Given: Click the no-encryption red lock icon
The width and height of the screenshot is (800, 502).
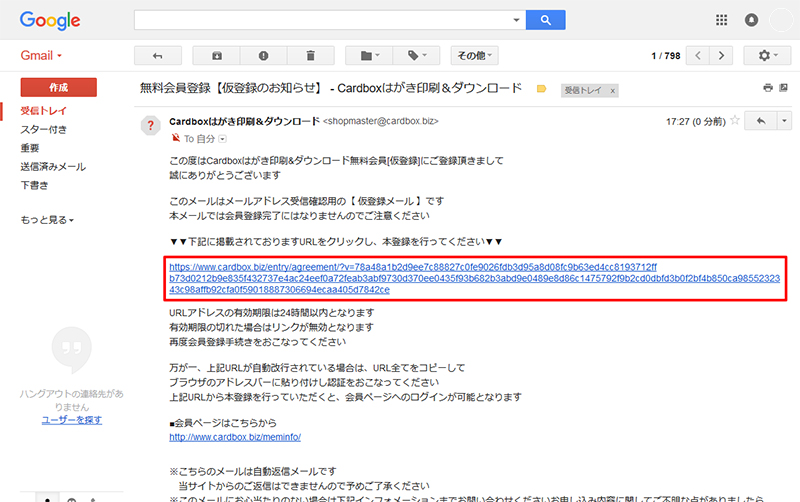Looking at the screenshot, I should pyautogui.click(x=176, y=138).
